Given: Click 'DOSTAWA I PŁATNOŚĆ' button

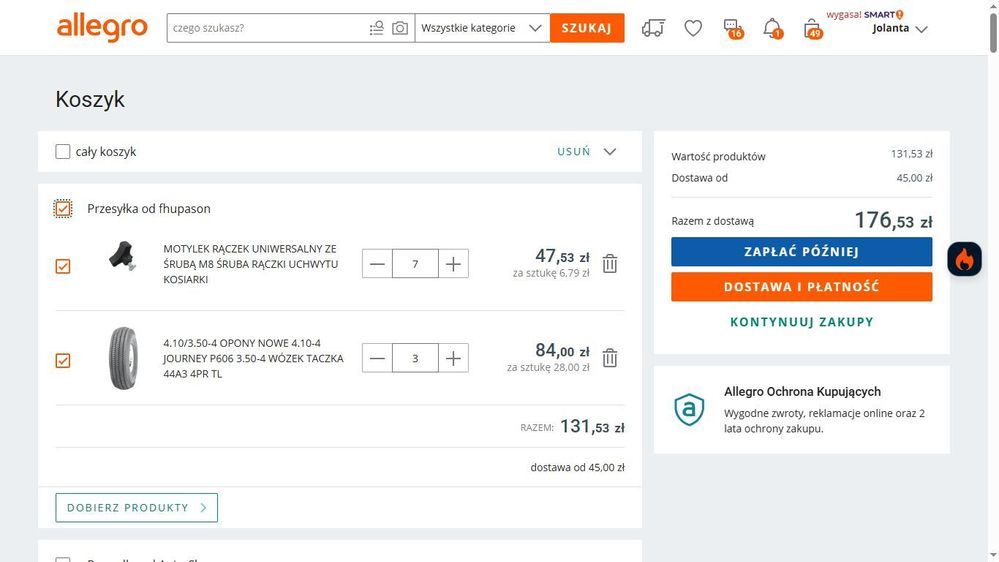Looking at the screenshot, I should click(801, 287).
